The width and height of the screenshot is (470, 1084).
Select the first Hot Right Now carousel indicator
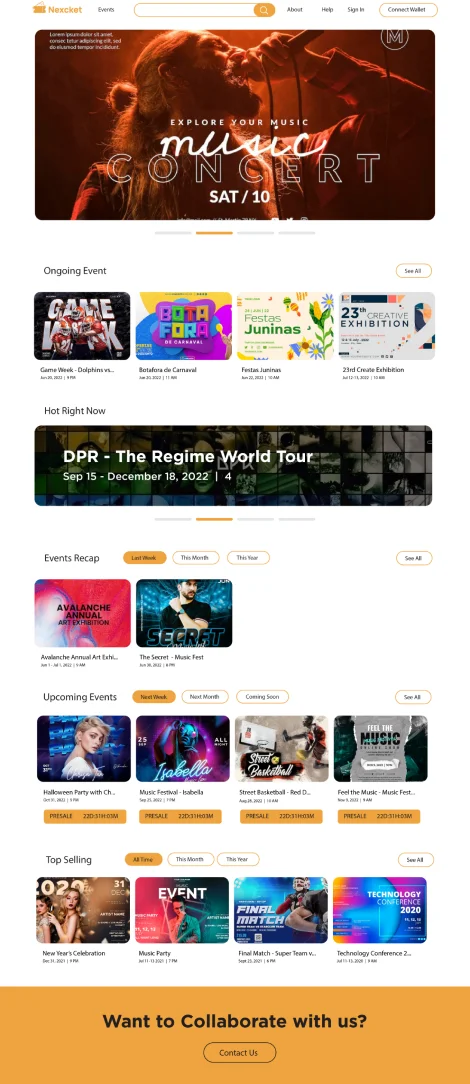click(x=173, y=518)
